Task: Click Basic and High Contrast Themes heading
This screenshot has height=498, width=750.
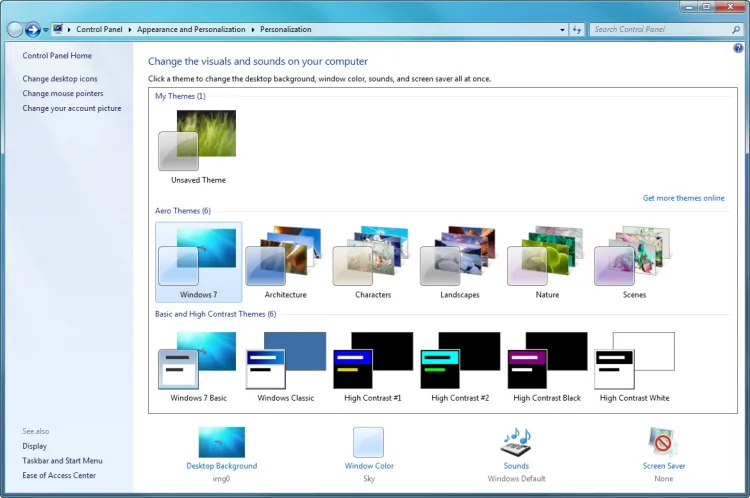Action: [x=215, y=314]
